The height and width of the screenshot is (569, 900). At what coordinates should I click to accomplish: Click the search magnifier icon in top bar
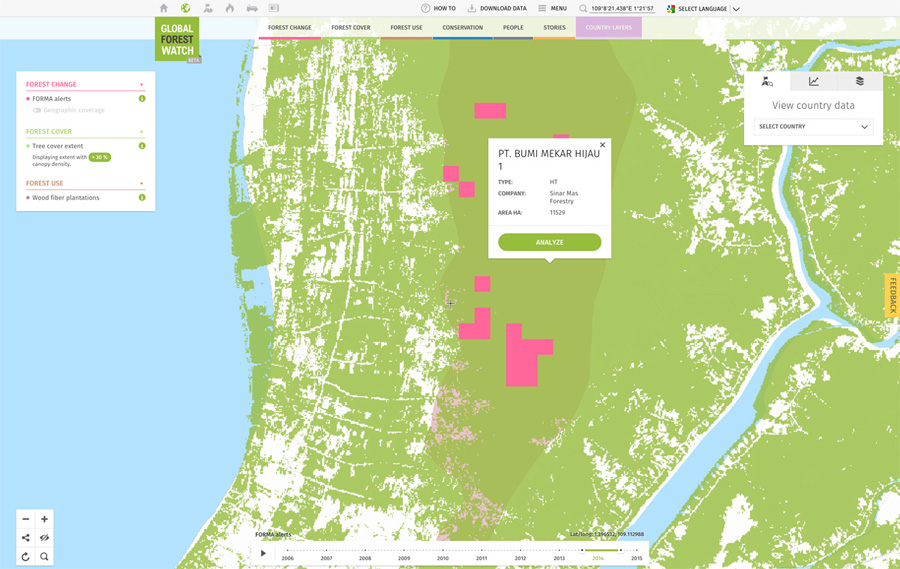pyautogui.click(x=583, y=9)
